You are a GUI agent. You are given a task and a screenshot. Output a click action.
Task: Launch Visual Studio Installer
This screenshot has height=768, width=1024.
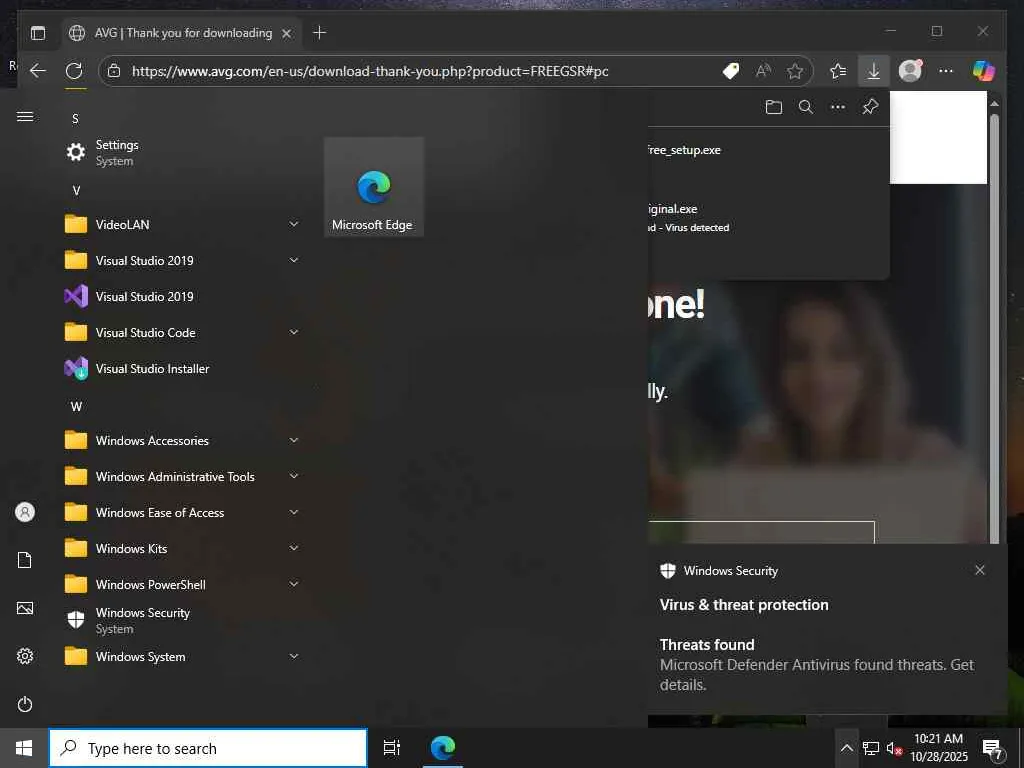coord(183,368)
